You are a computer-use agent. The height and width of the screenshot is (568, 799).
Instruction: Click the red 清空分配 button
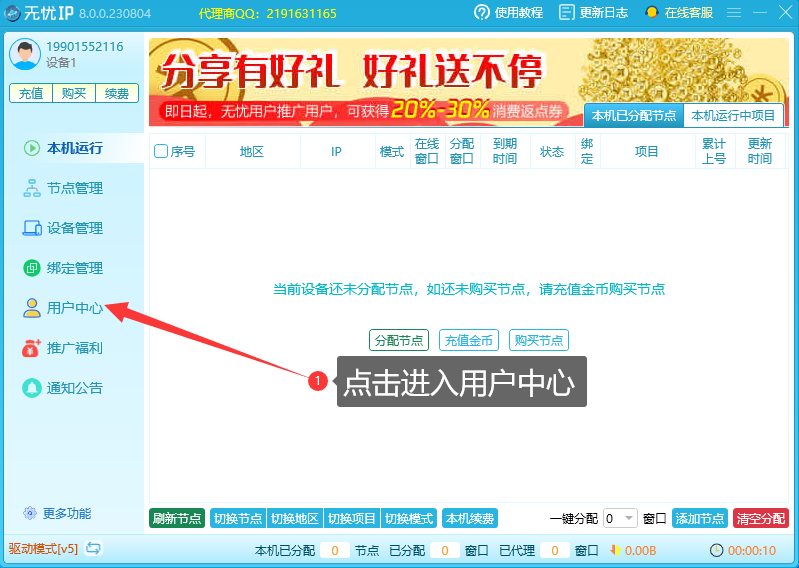tap(761, 519)
